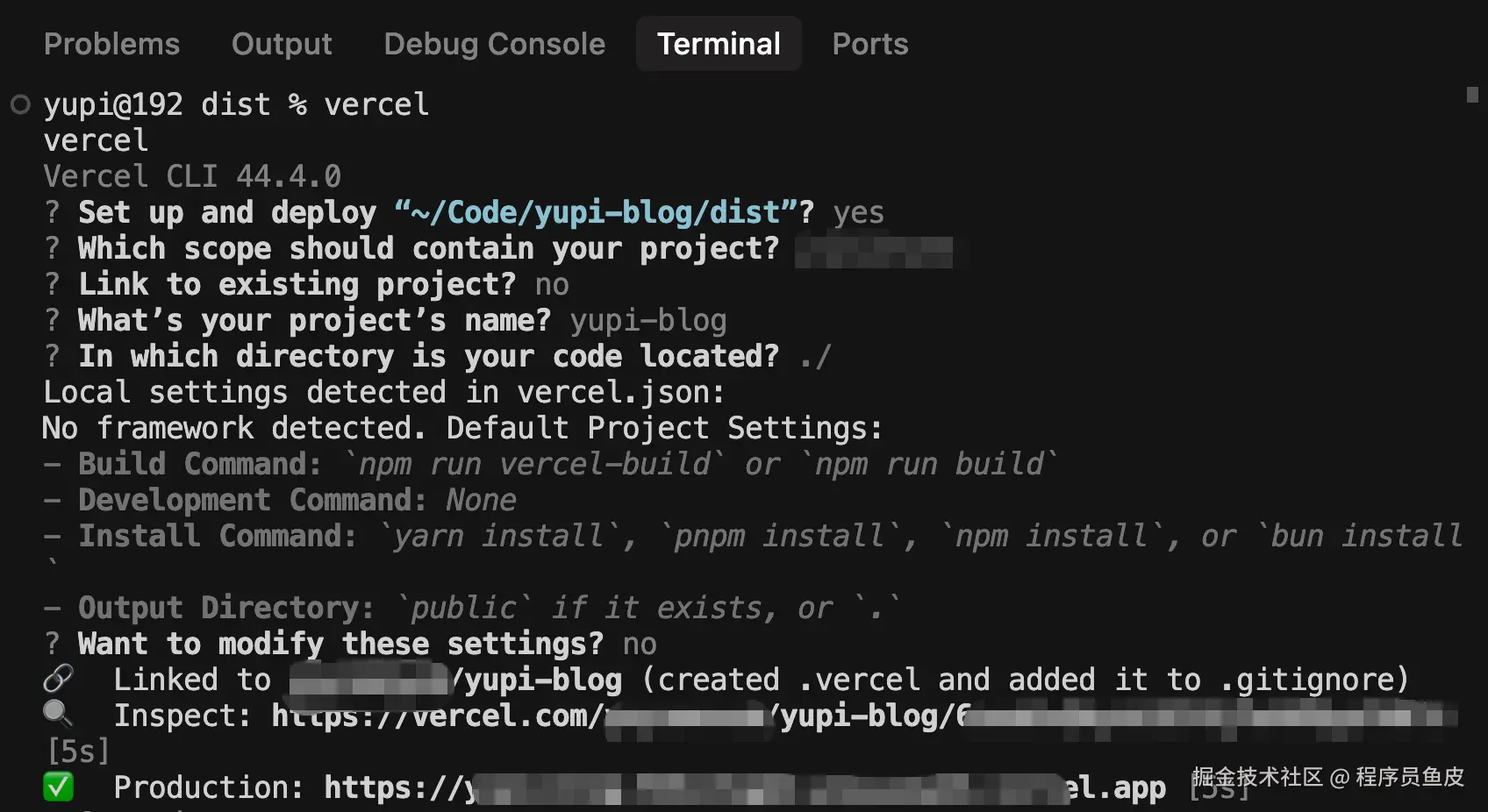Open the Output tab
Image resolution: width=1488 pixels, height=812 pixels.
pos(282,44)
